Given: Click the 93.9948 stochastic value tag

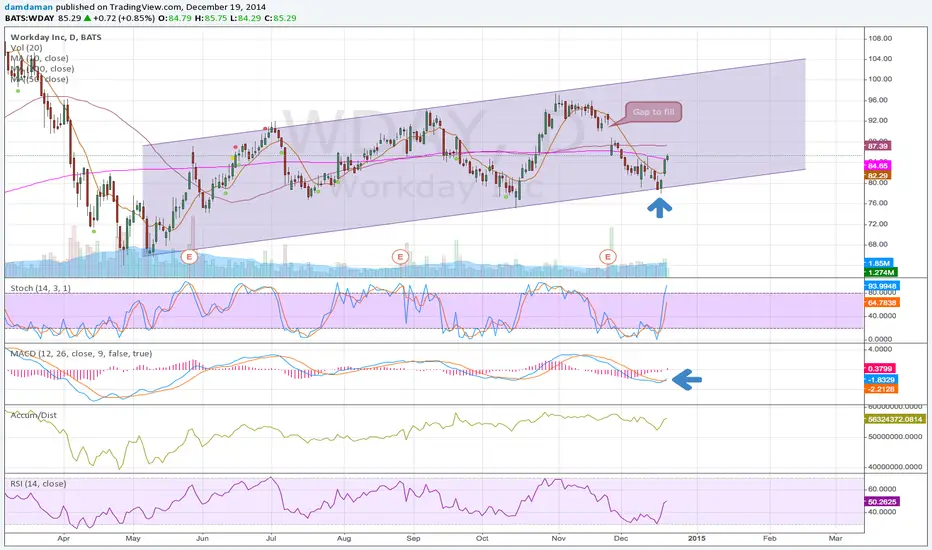Looking at the screenshot, I should pyautogui.click(x=882, y=286).
